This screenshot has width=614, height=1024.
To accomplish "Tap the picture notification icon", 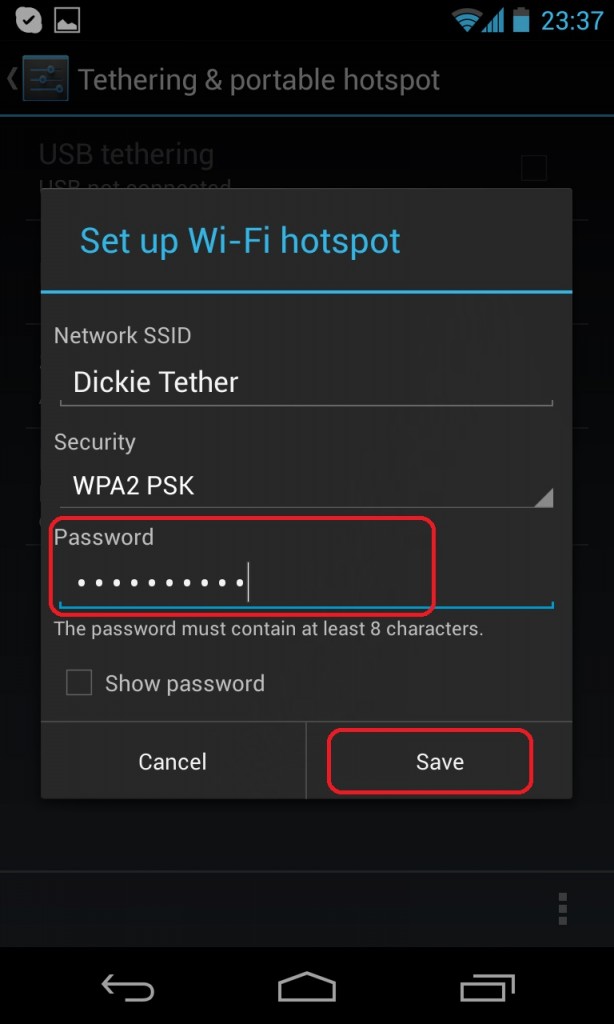I will (67, 20).
